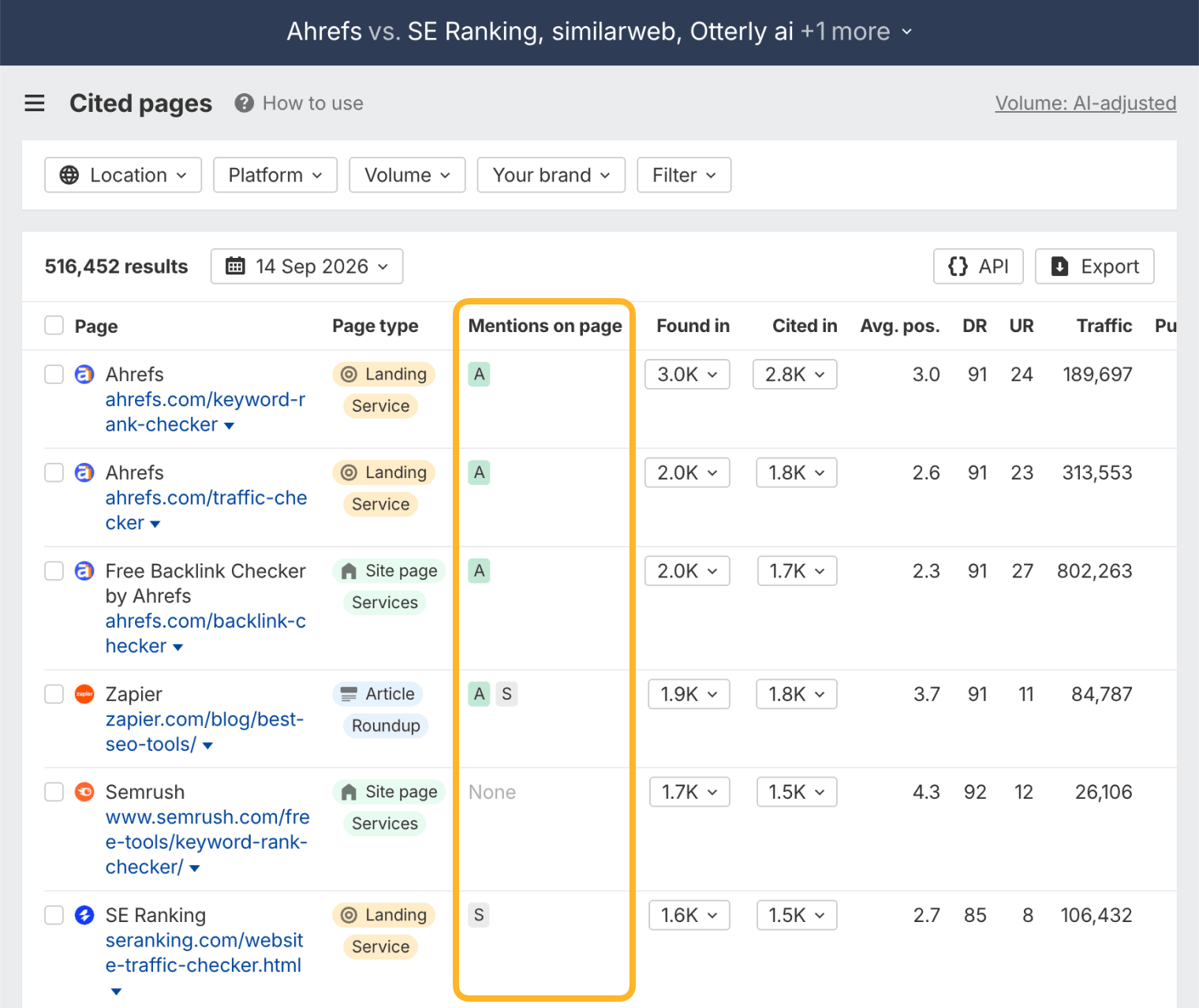Click the A mention badge in the backlink-checker row

pyautogui.click(x=479, y=570)
